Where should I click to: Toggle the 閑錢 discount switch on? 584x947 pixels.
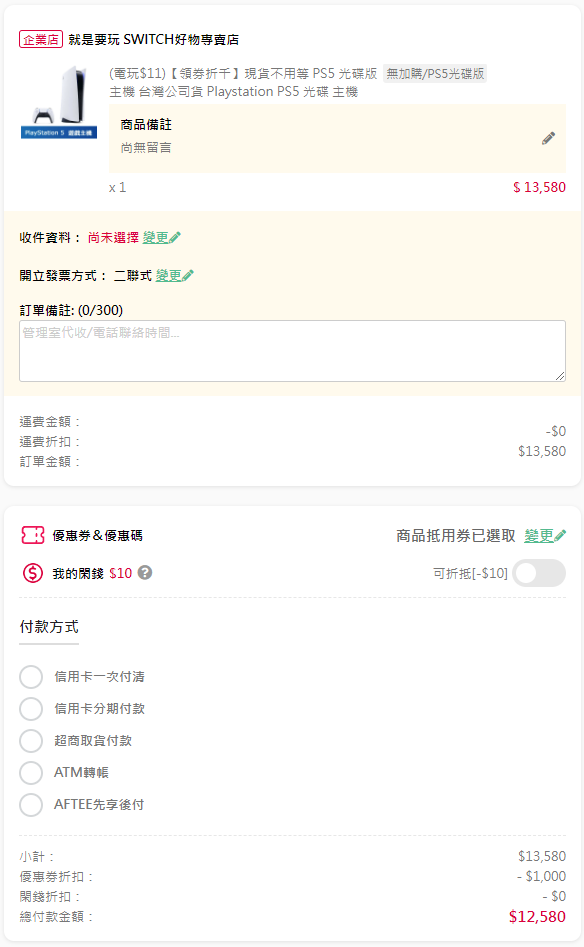click(539, 573)
